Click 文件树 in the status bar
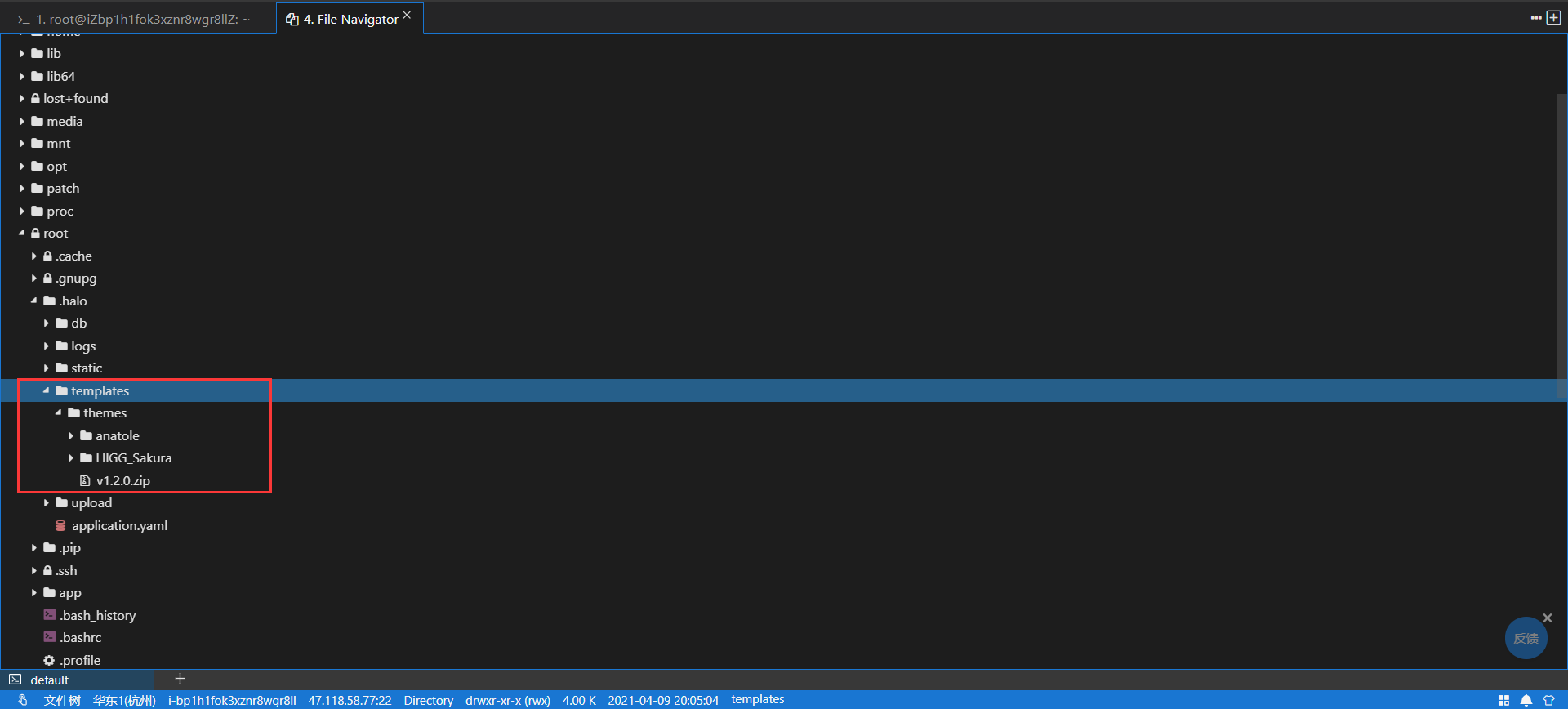 coord(62,700)
